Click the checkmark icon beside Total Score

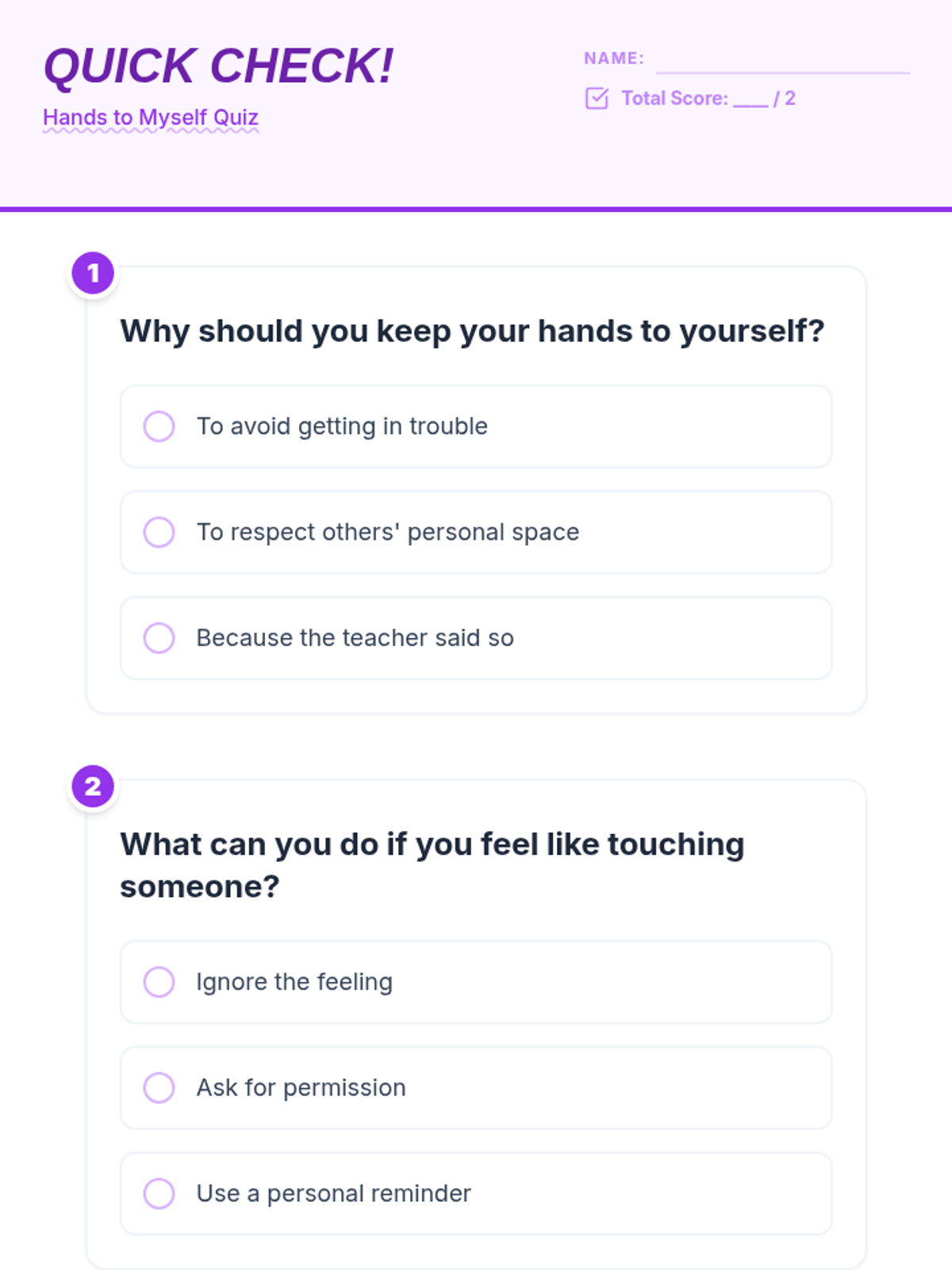[597, 98]
